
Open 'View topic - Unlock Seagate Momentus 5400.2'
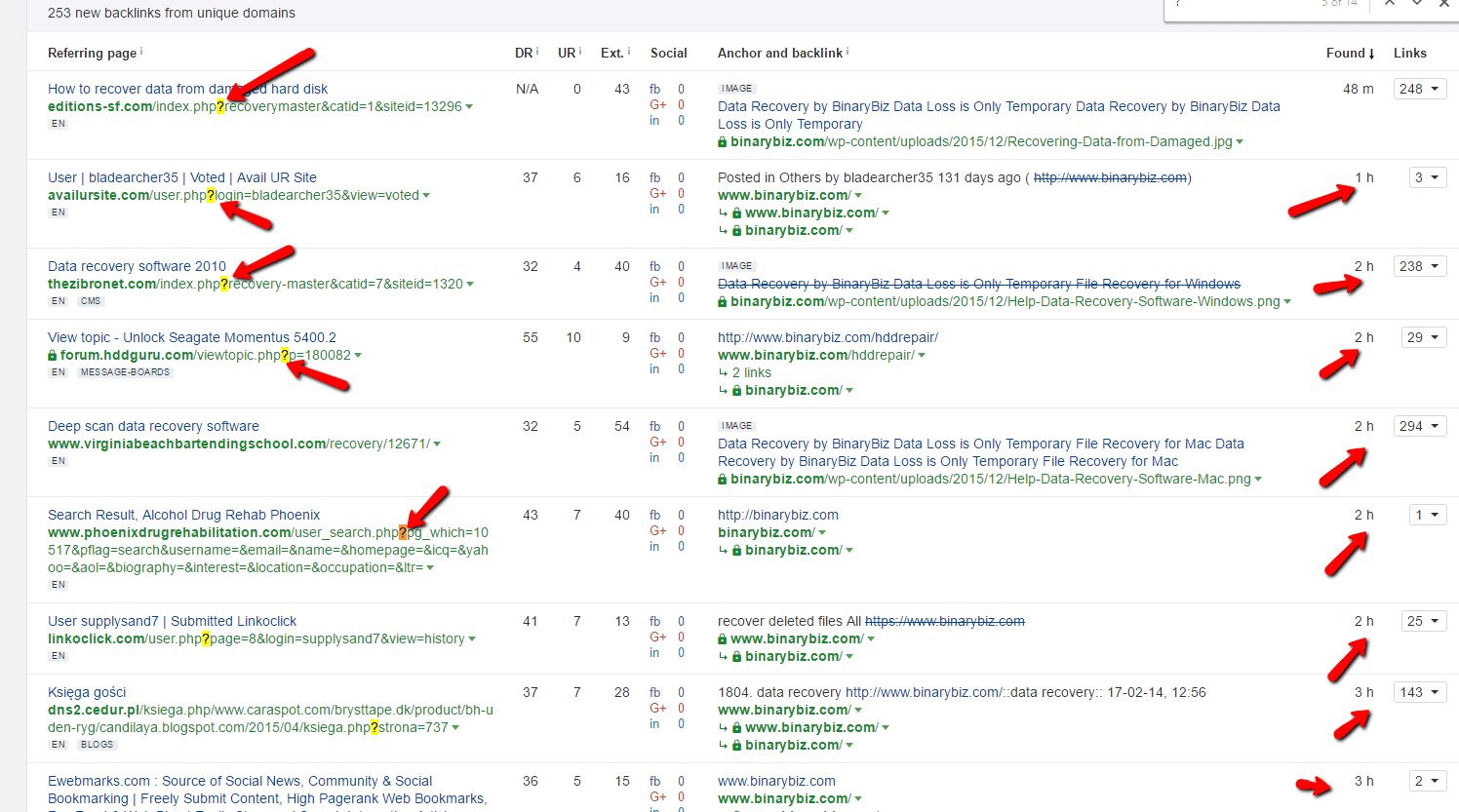[192, 337]
